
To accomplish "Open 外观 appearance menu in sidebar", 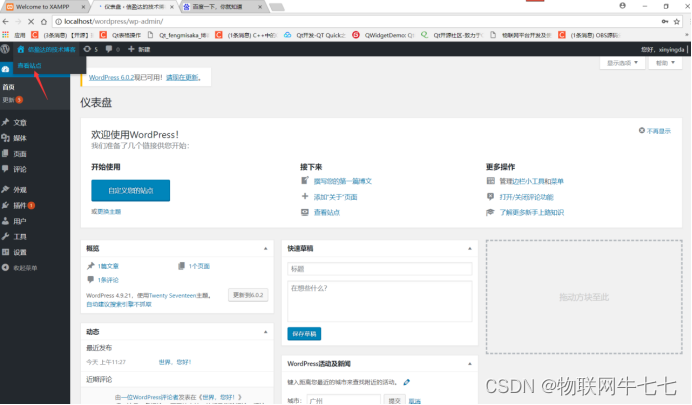I will [20, 190].
